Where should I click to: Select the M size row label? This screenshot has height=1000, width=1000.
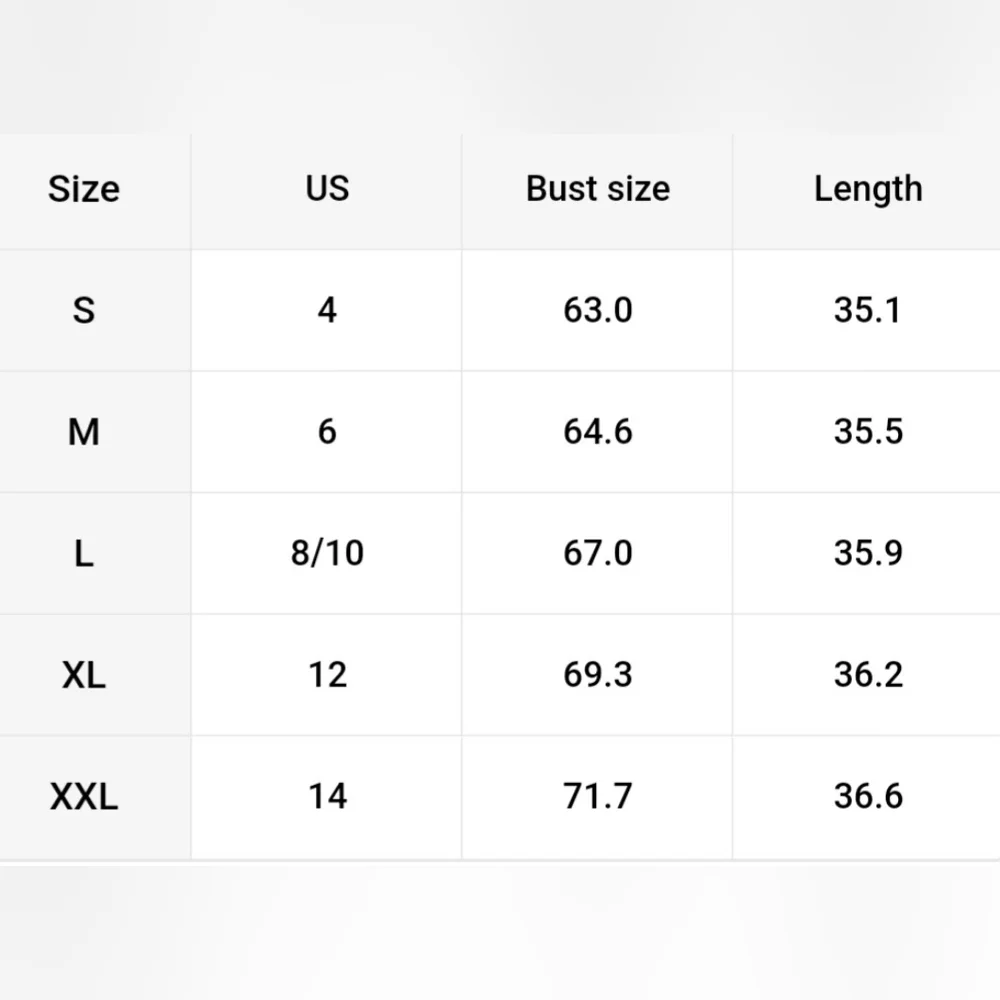point(84,432)
